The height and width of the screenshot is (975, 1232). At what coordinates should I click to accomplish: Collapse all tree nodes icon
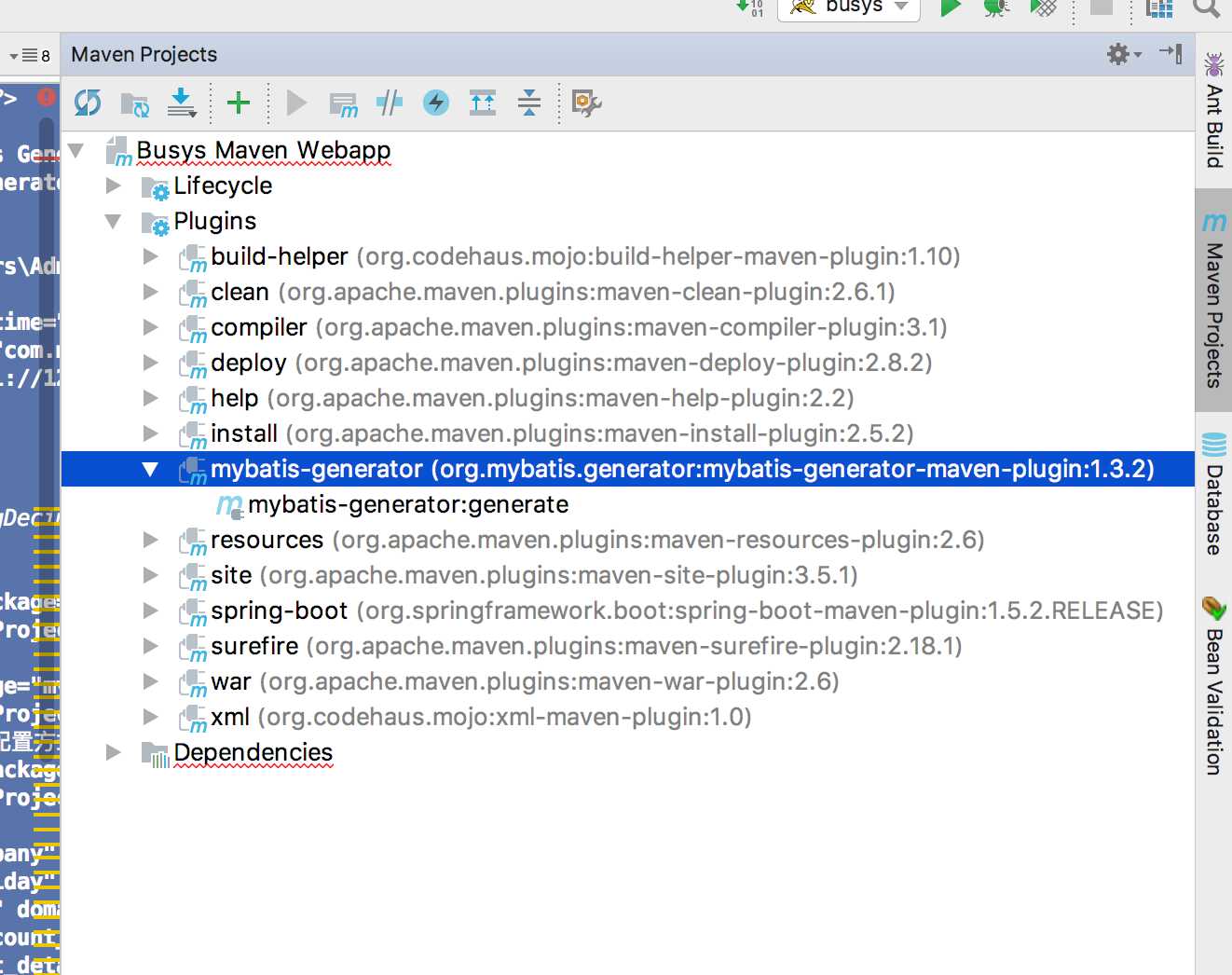click(x=529, y=103)
